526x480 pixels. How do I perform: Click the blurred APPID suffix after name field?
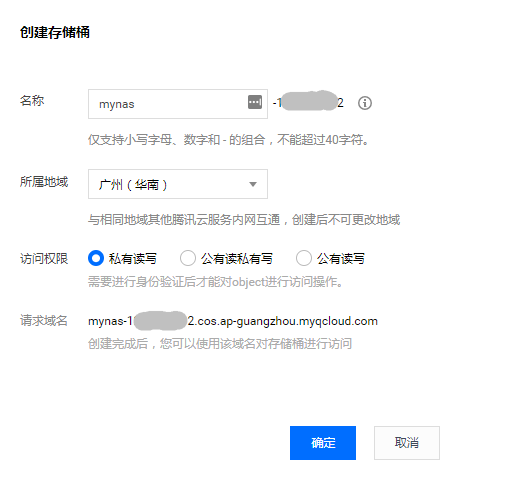(x=308, y=102)
